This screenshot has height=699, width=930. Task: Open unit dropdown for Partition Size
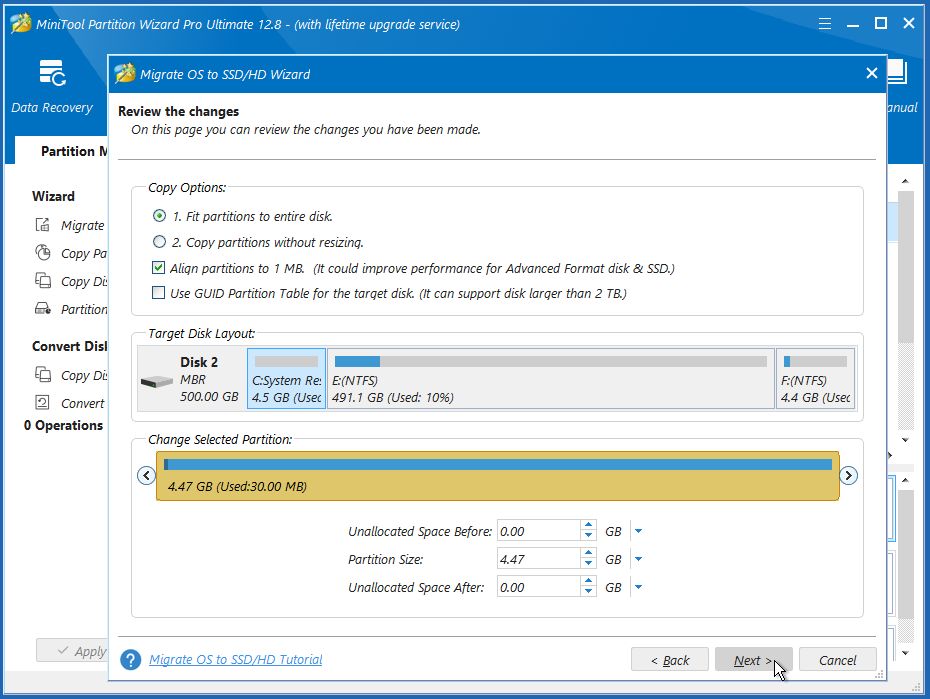(638, 559)
